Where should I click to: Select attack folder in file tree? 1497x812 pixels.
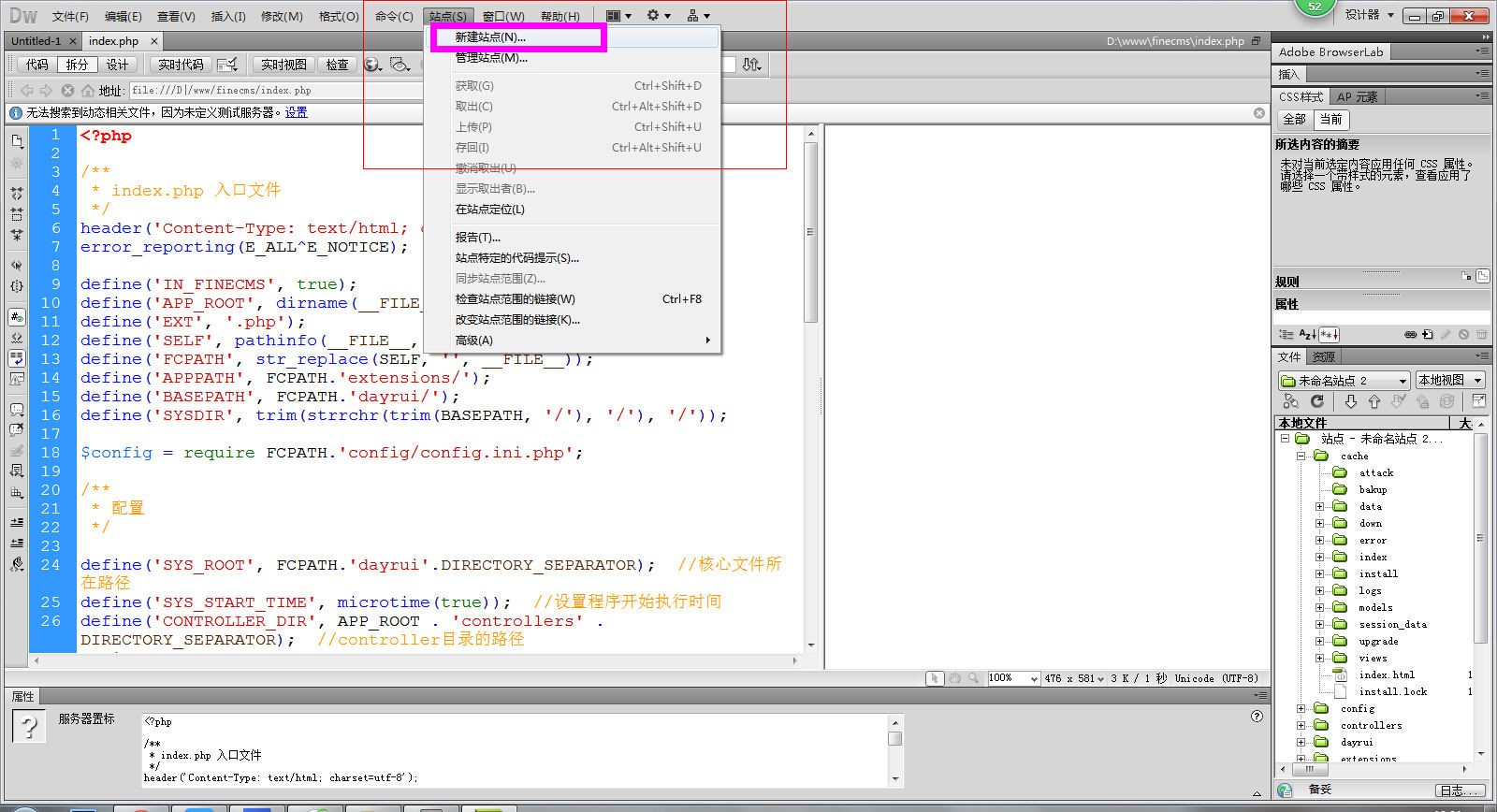tap(1375, 472)
